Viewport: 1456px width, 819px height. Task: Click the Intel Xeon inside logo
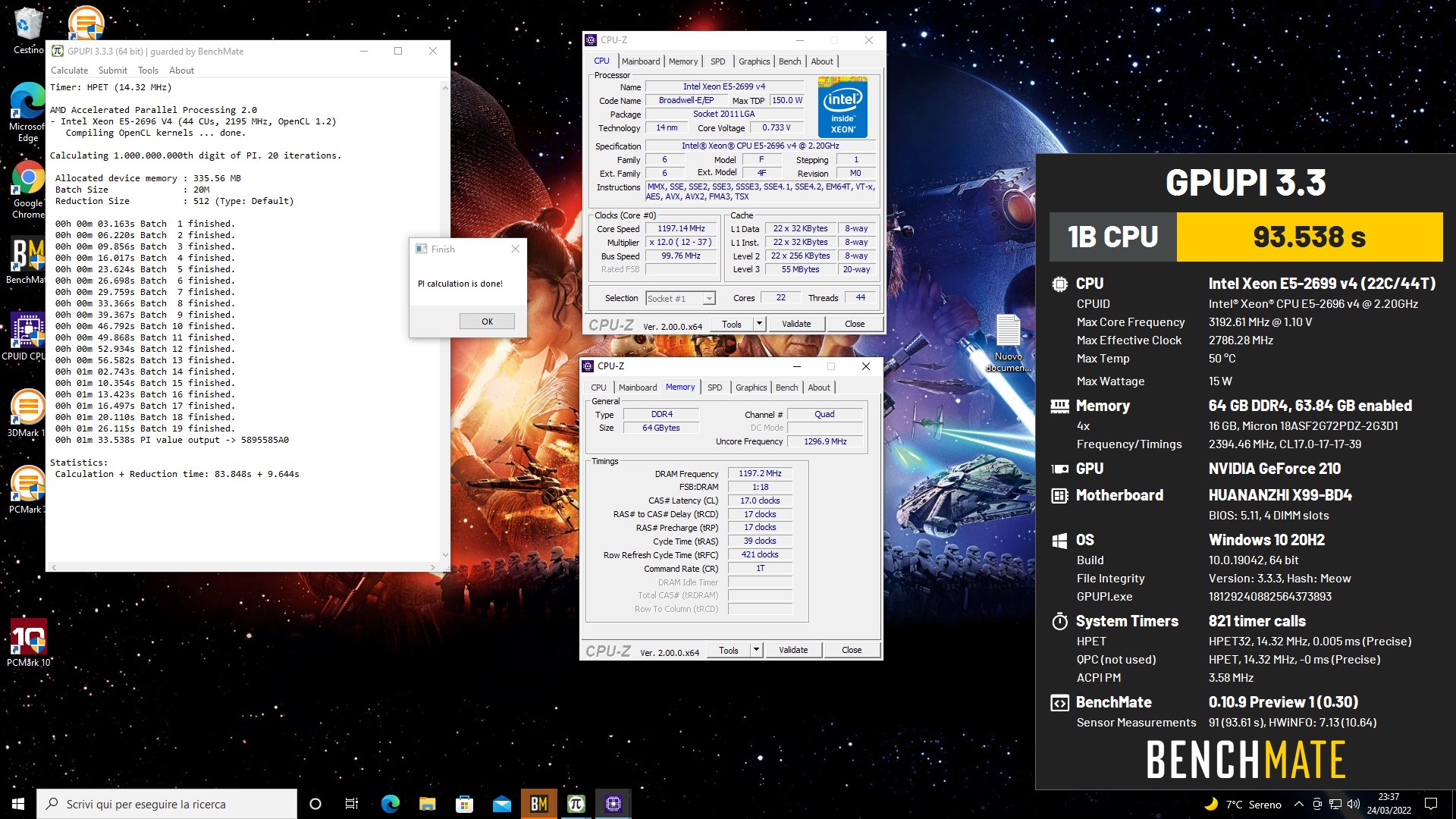pyautogui.click(x=843, y=107)
